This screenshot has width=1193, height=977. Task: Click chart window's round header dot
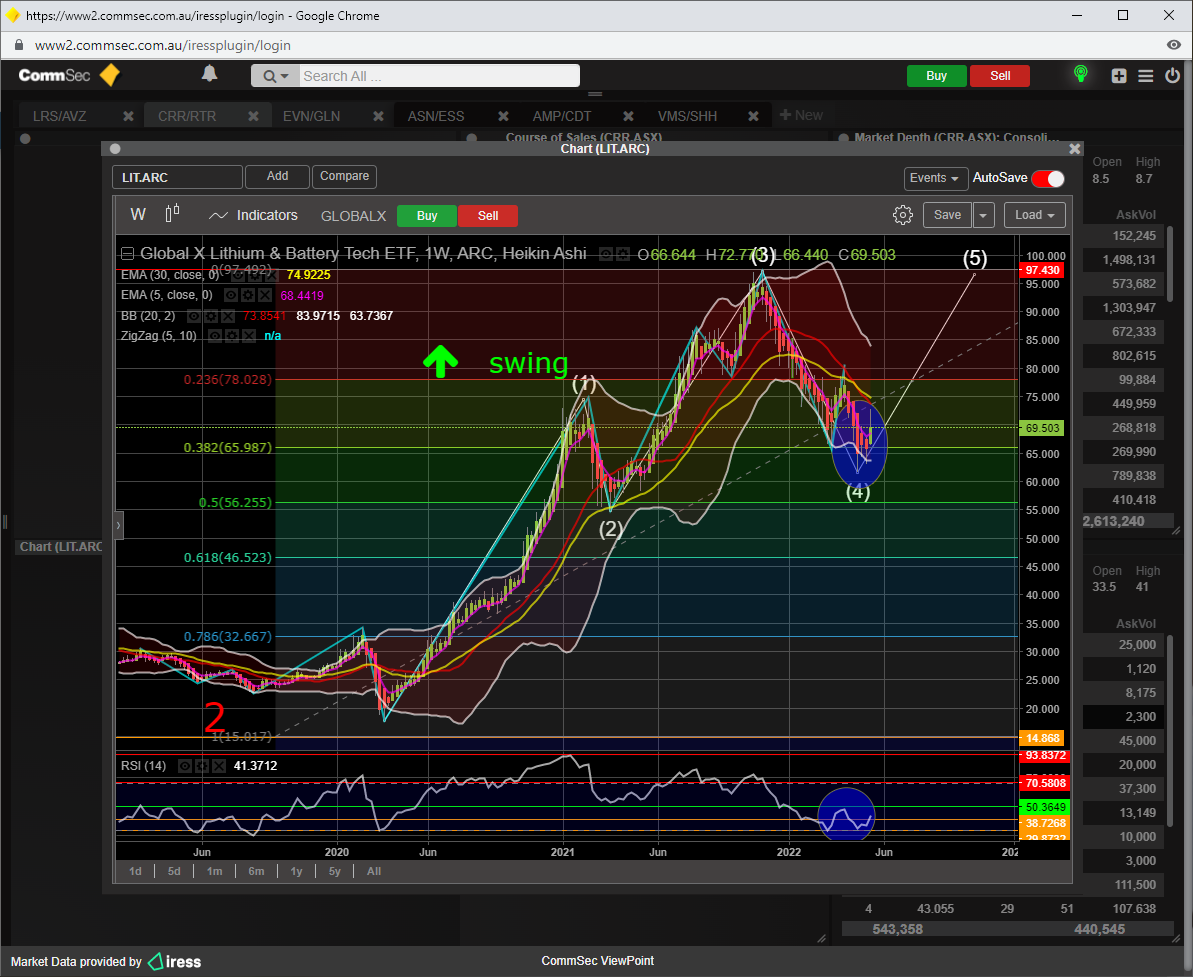pyautogui.click(x=115, y=149)
